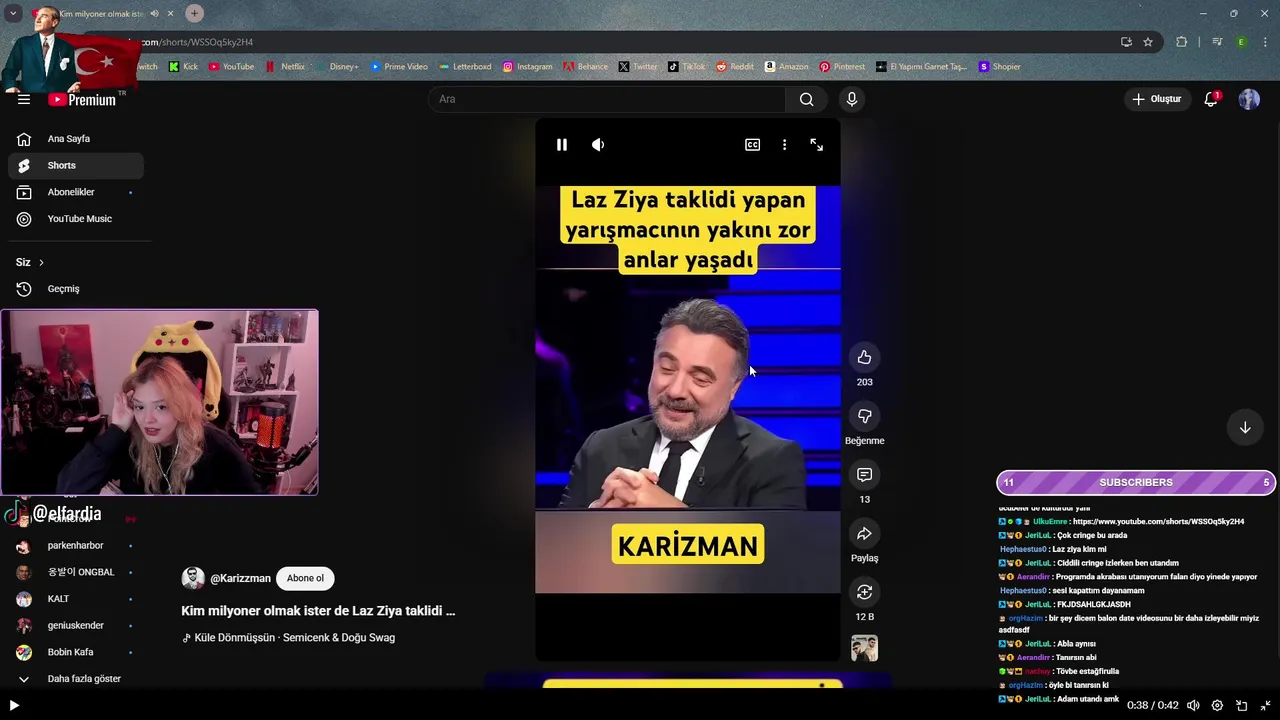Click the install app icon in address bar
This screenshot has height=720, width=1280.
pyautogui.click(x=1126, y=42)
